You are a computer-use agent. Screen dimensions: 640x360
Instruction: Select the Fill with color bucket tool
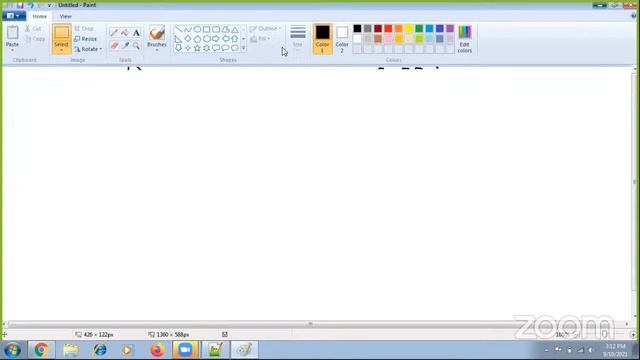point(125,33)
